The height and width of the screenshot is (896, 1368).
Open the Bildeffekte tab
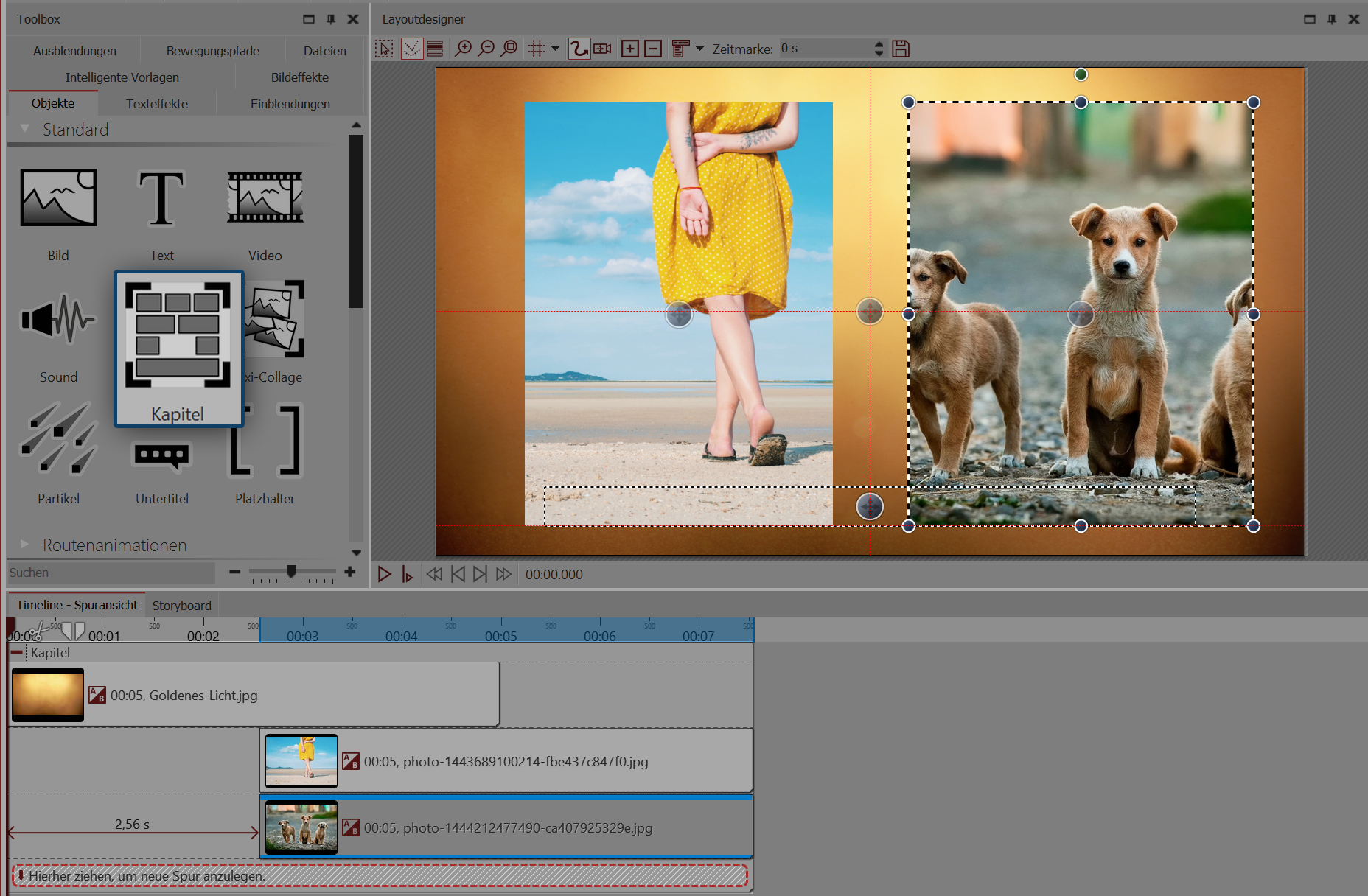299,77
